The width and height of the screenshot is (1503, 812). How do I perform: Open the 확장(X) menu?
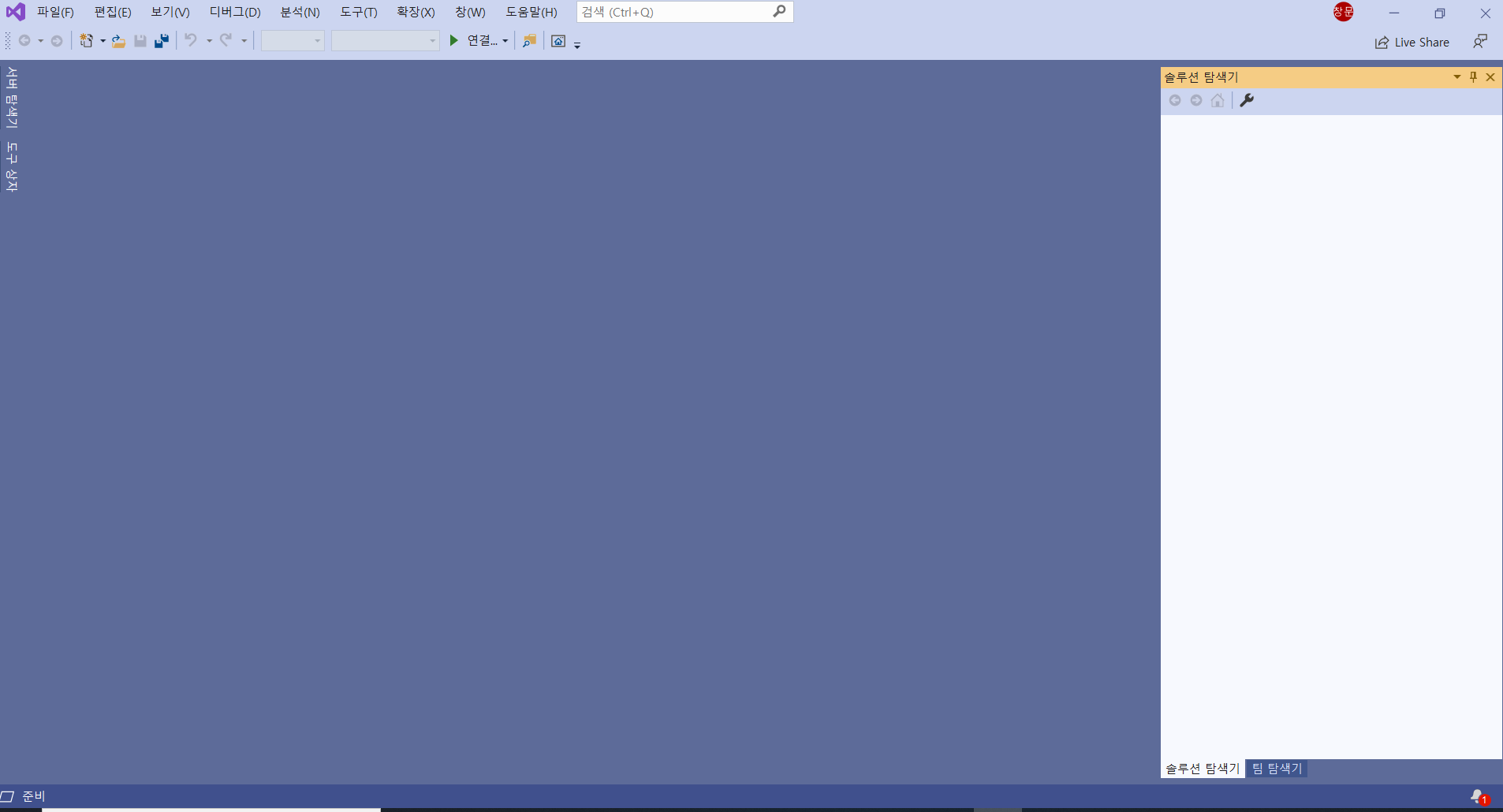coord(416,12)
